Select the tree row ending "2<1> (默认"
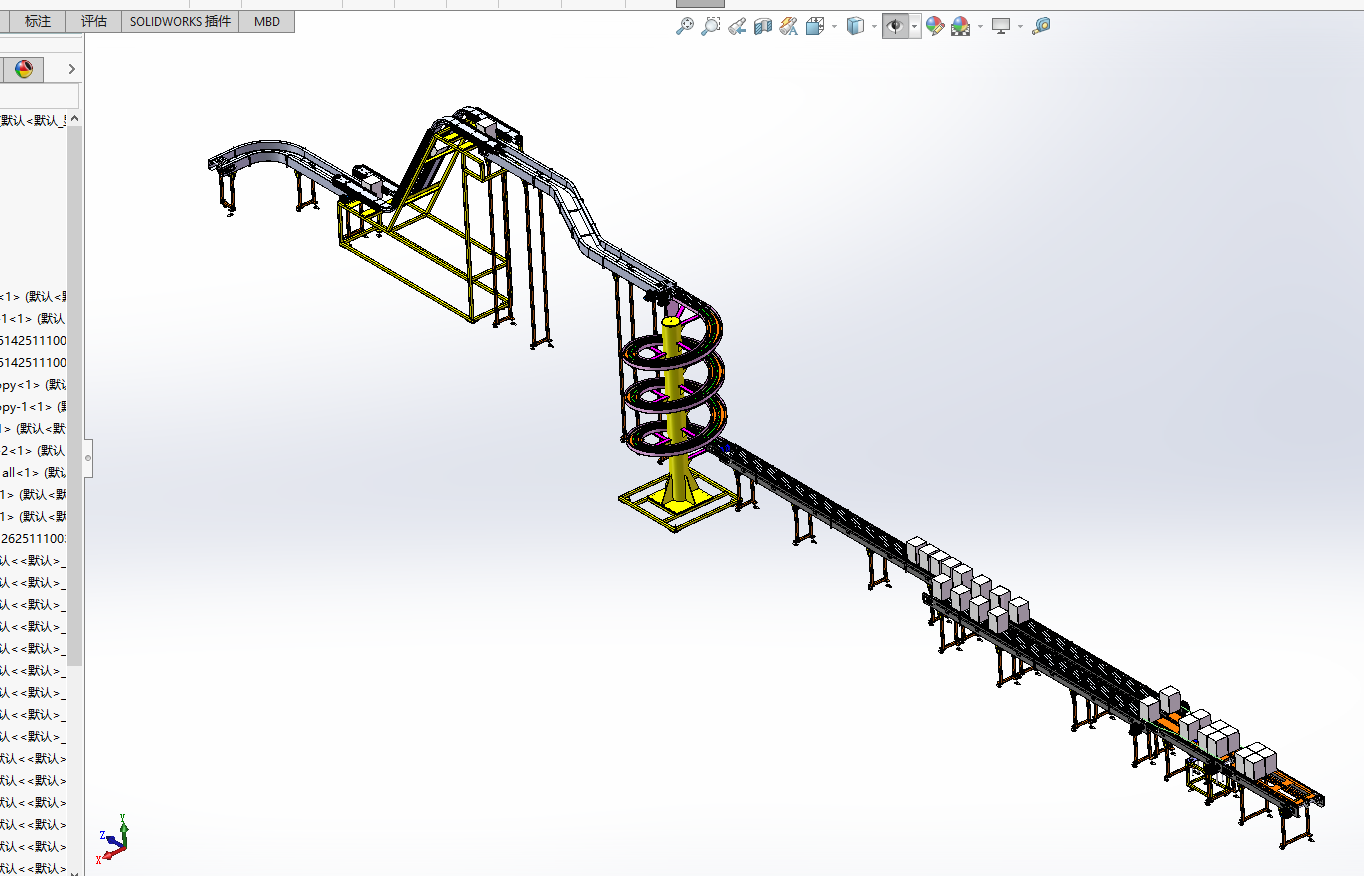Viewport: 1364px width, 876px height. pyautogui.click(x=34, y=450)
